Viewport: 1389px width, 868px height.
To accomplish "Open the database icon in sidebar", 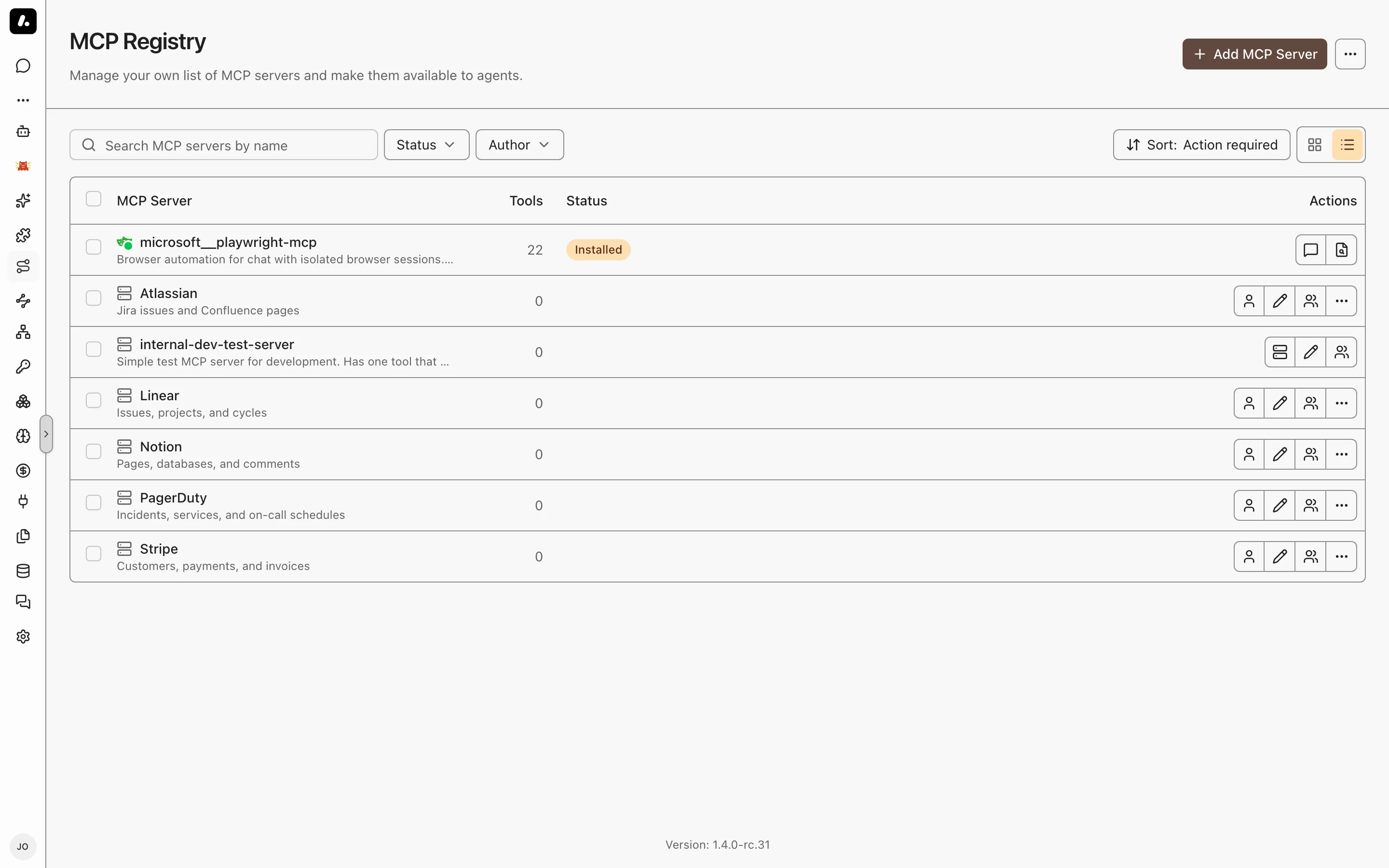I will [23, 570].
